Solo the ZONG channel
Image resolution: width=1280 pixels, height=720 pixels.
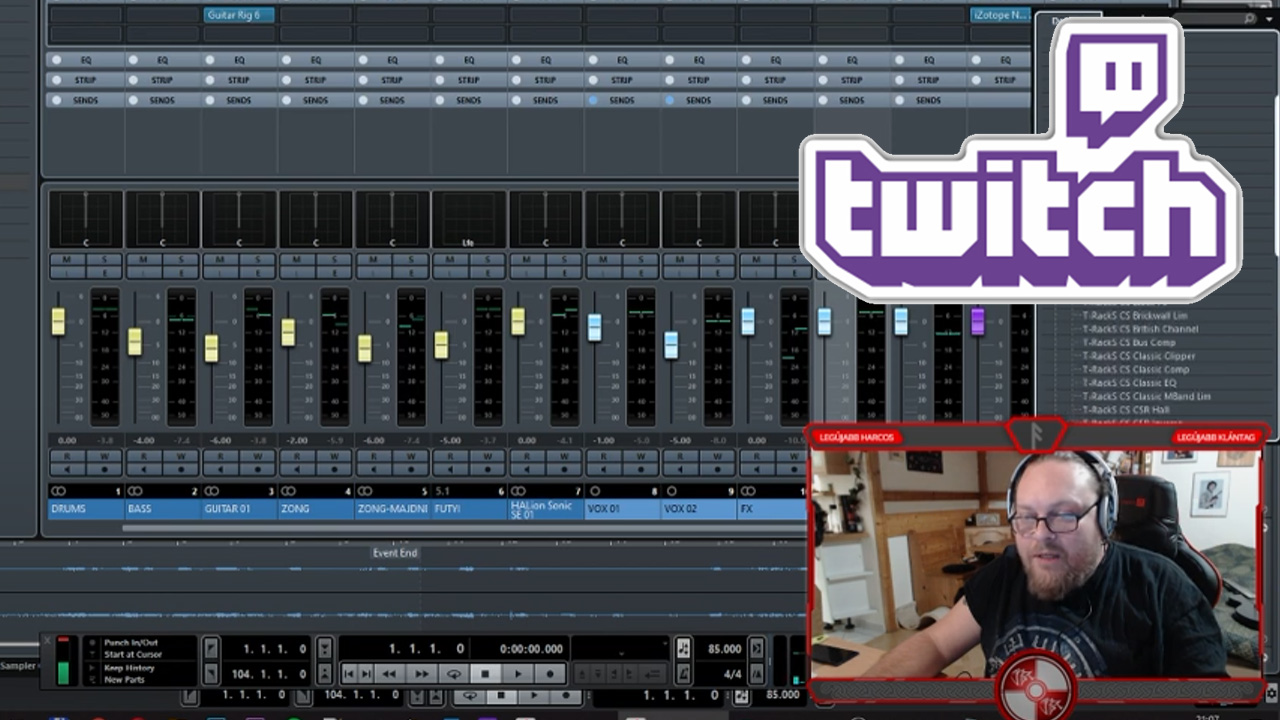point(334,260)
